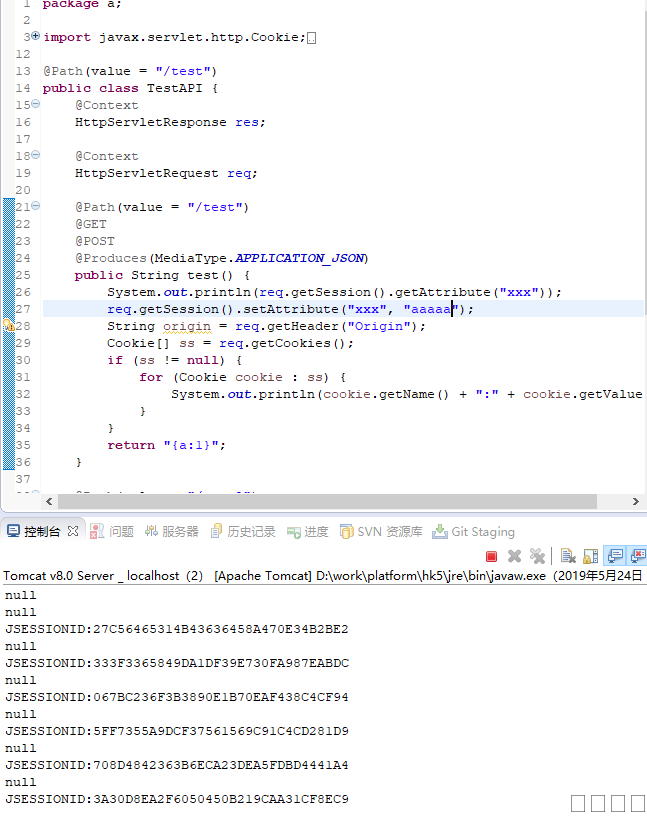Close the 控制台 console tab
The image size is (647, 817).
click(x=73, y=531)
